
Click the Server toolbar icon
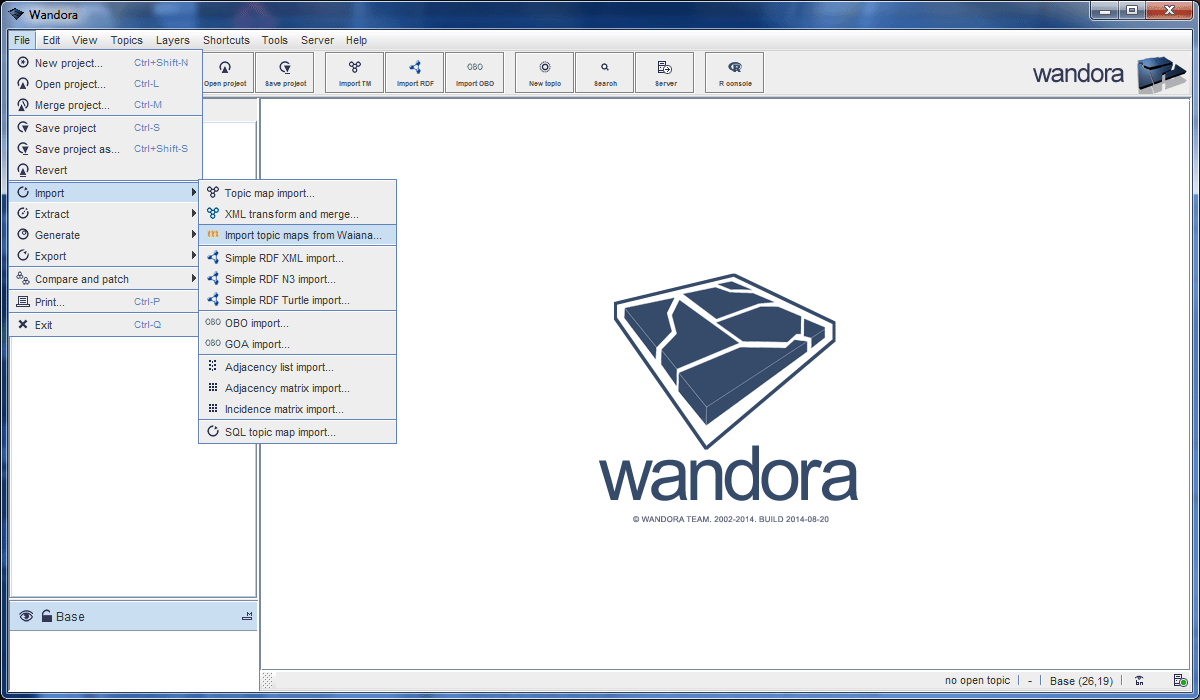[x=664, y=71]
